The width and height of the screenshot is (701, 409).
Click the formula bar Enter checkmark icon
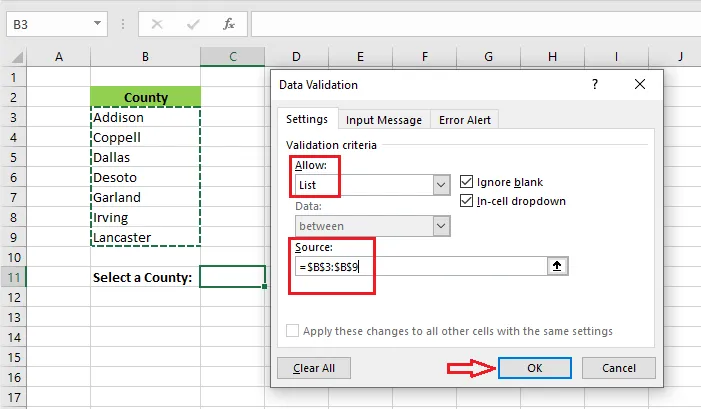point(193,24)
